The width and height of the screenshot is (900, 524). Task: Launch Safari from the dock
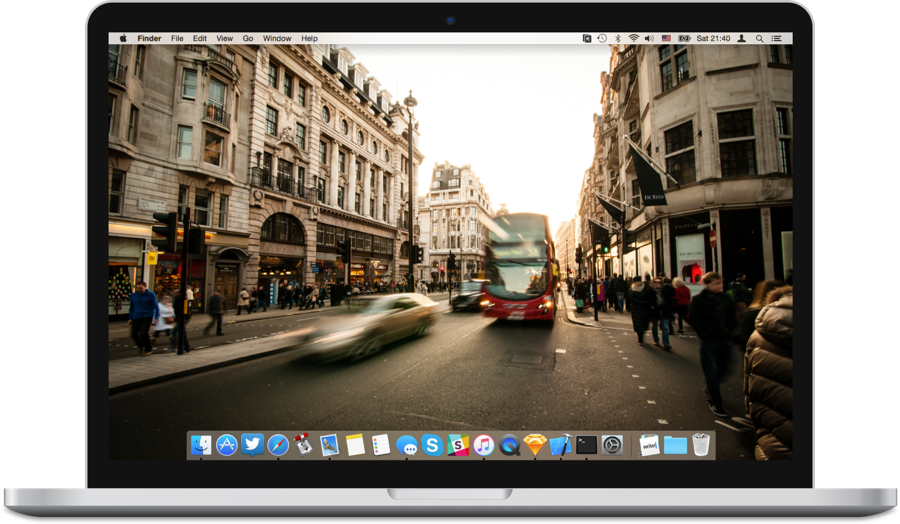point(278,445)
